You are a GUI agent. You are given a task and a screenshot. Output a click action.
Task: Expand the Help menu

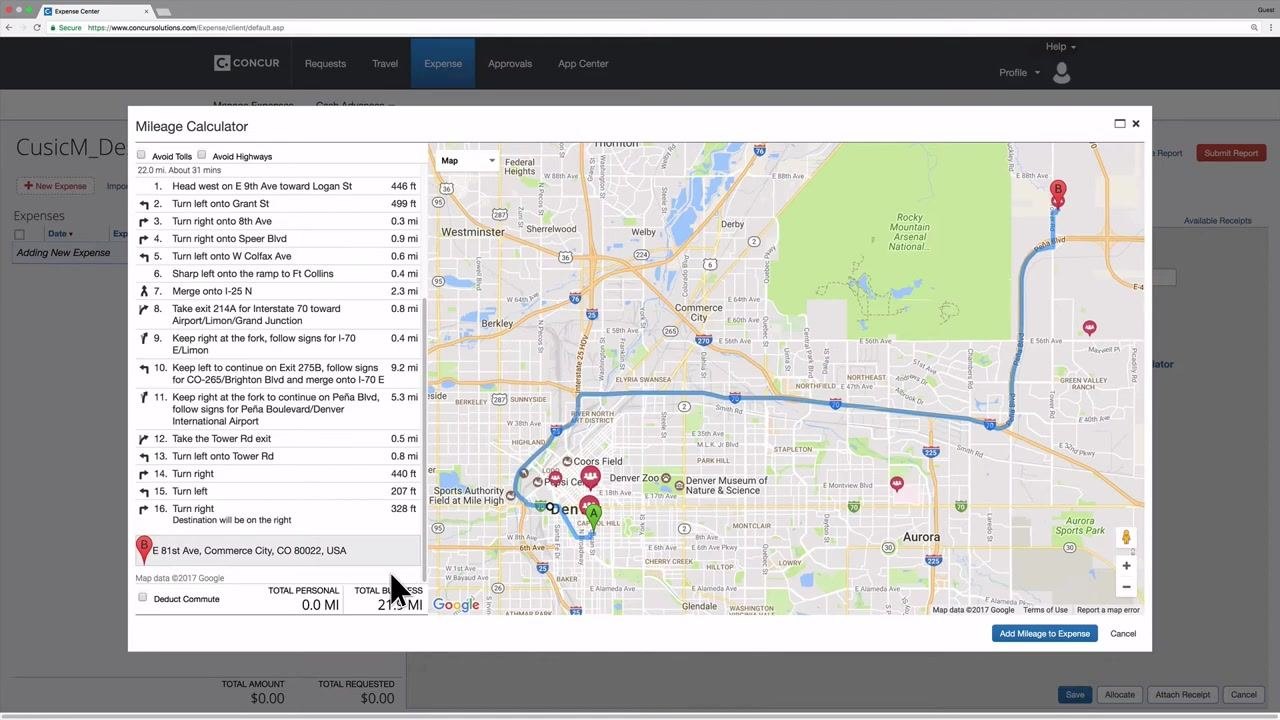point(1060,47)
